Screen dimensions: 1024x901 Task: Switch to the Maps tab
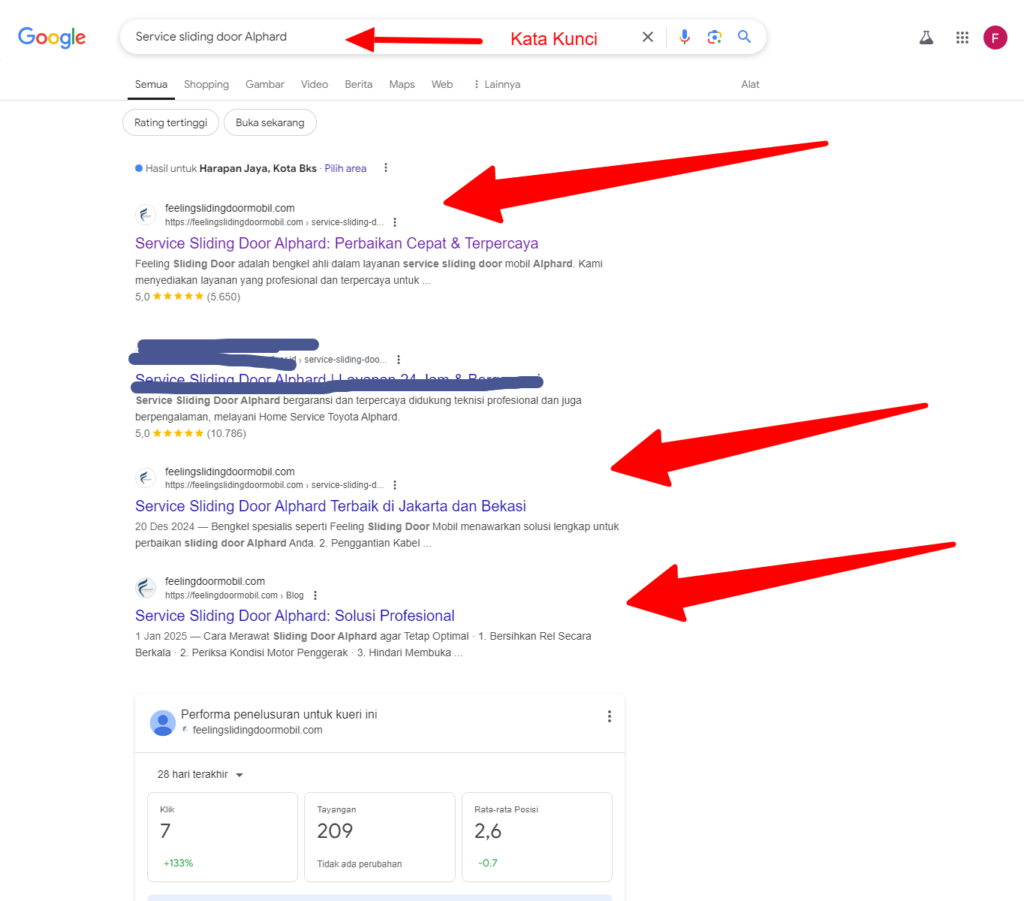(x=402, y=84)
